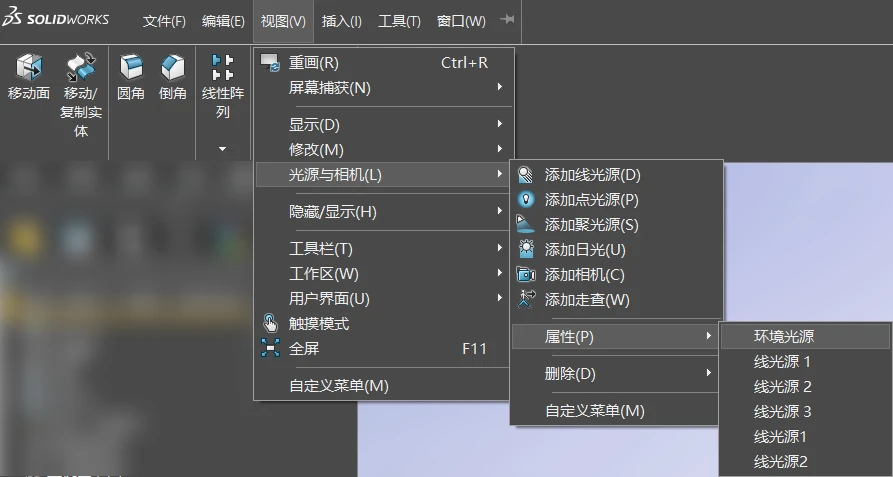The height and width of the screenshot is (477, 893).
Task: Click the 添加日光(U) sun icon
Action: point(525,249)
